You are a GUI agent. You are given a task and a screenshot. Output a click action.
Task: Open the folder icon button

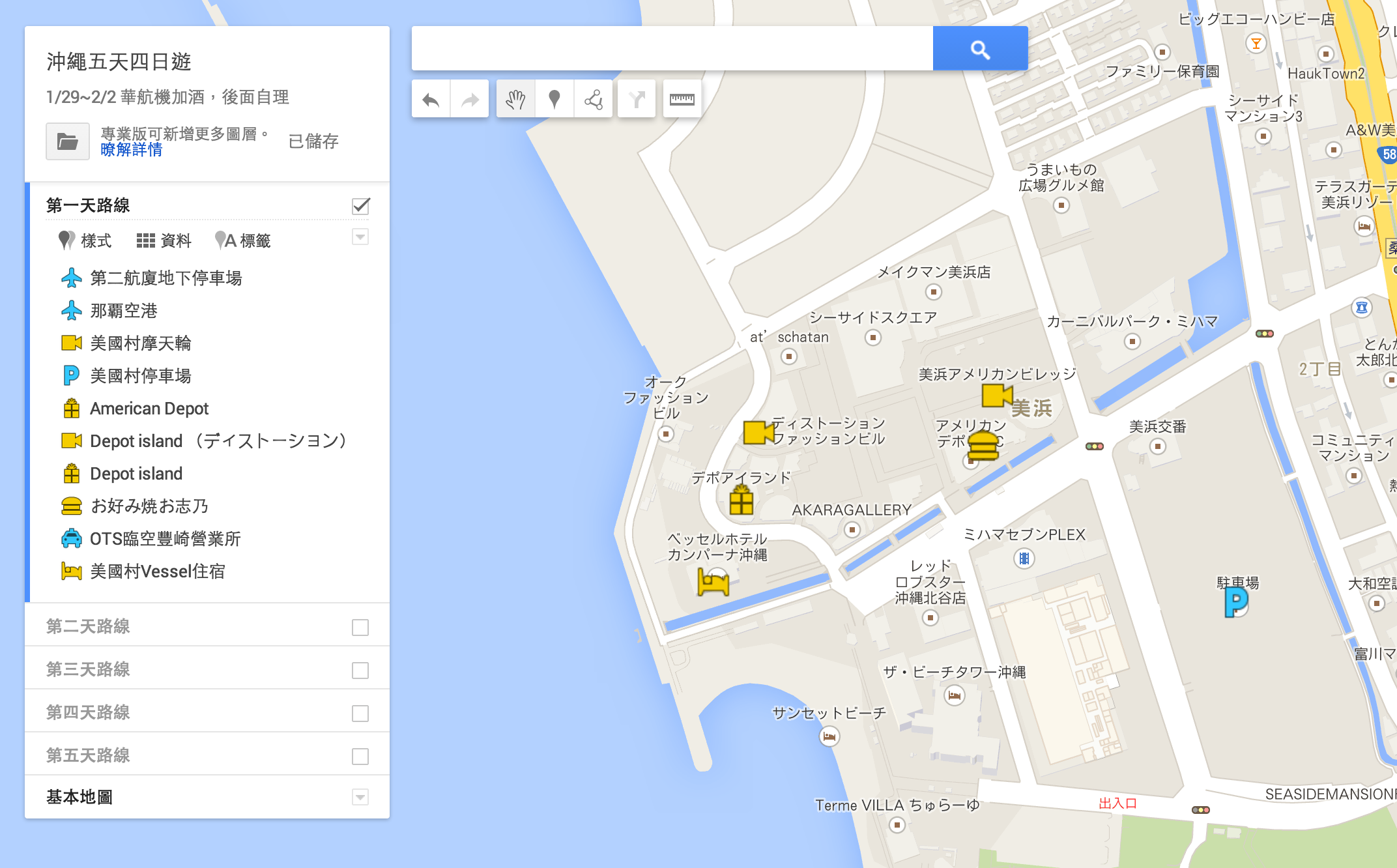68,141
